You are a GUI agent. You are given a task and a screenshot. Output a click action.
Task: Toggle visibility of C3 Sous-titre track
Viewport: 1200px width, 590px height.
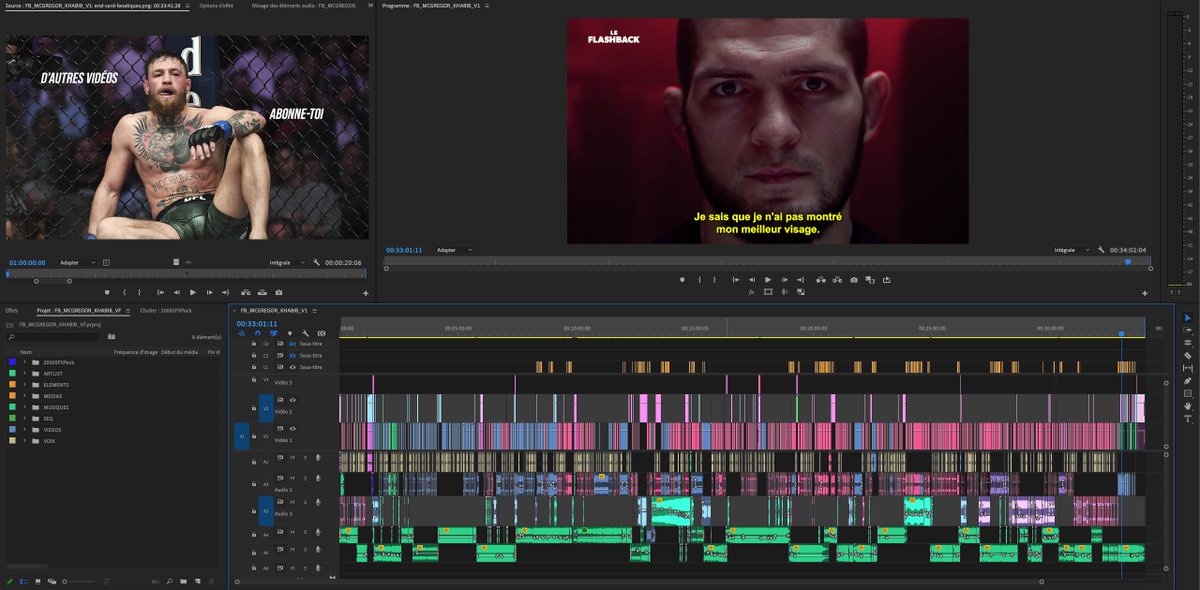pyautogui.click(x=293, y=344)
